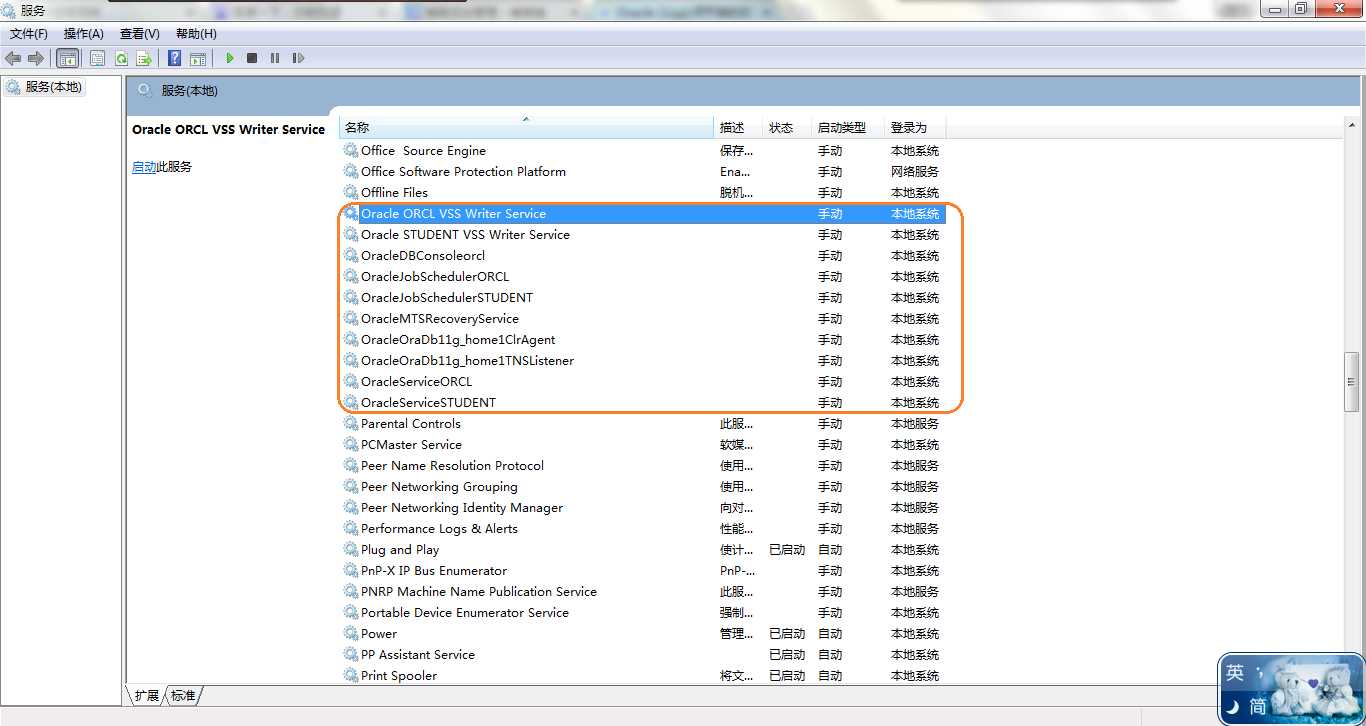Open the 帮助(H) menu
Image resolution: width=1366 pixels, height=726 pixels.
(196, 34)
